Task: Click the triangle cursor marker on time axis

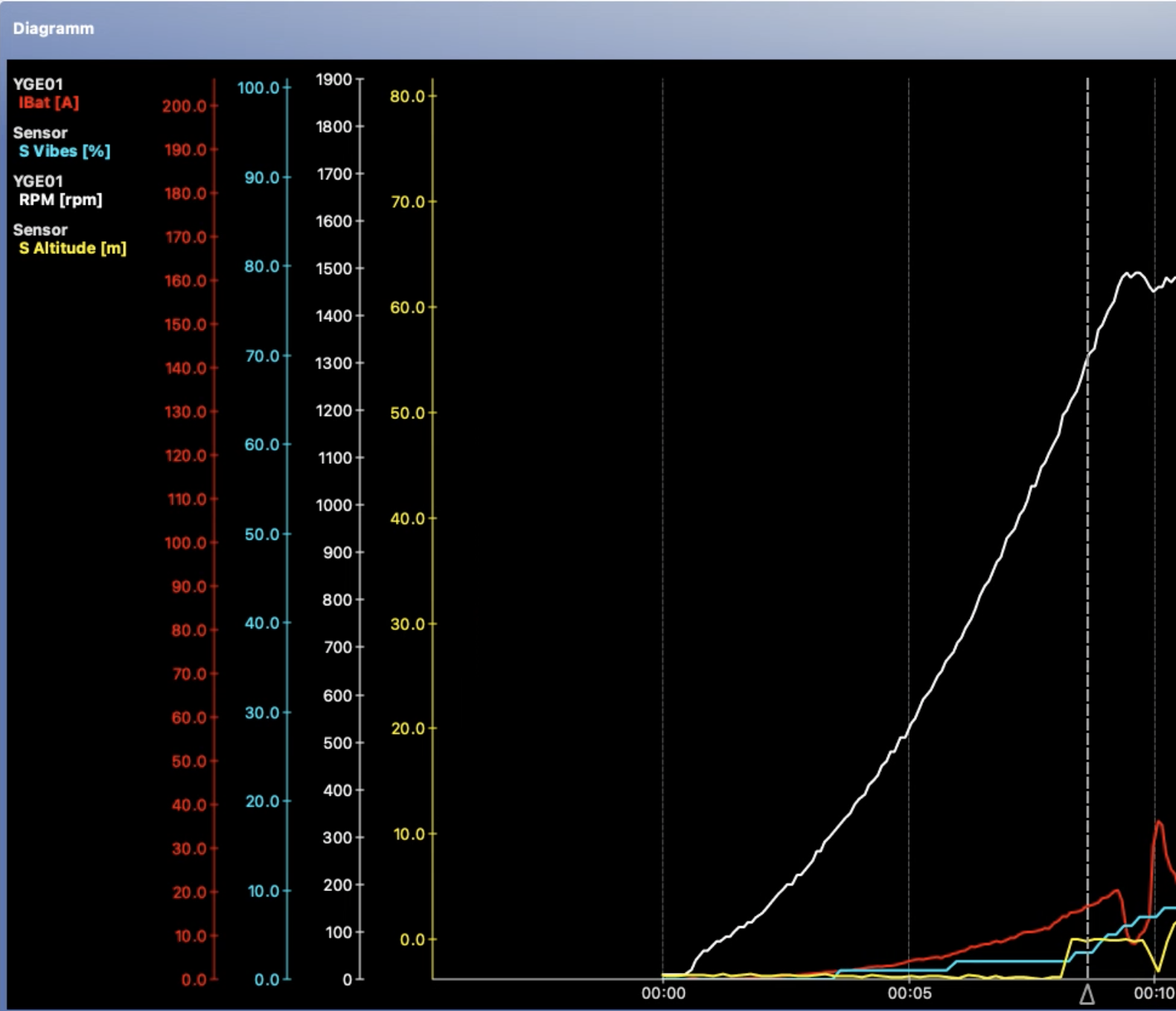Action: 1087,995
